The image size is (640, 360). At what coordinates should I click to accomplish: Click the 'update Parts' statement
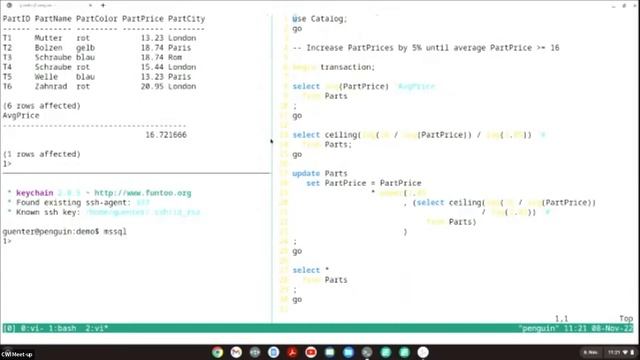[320, 173]
